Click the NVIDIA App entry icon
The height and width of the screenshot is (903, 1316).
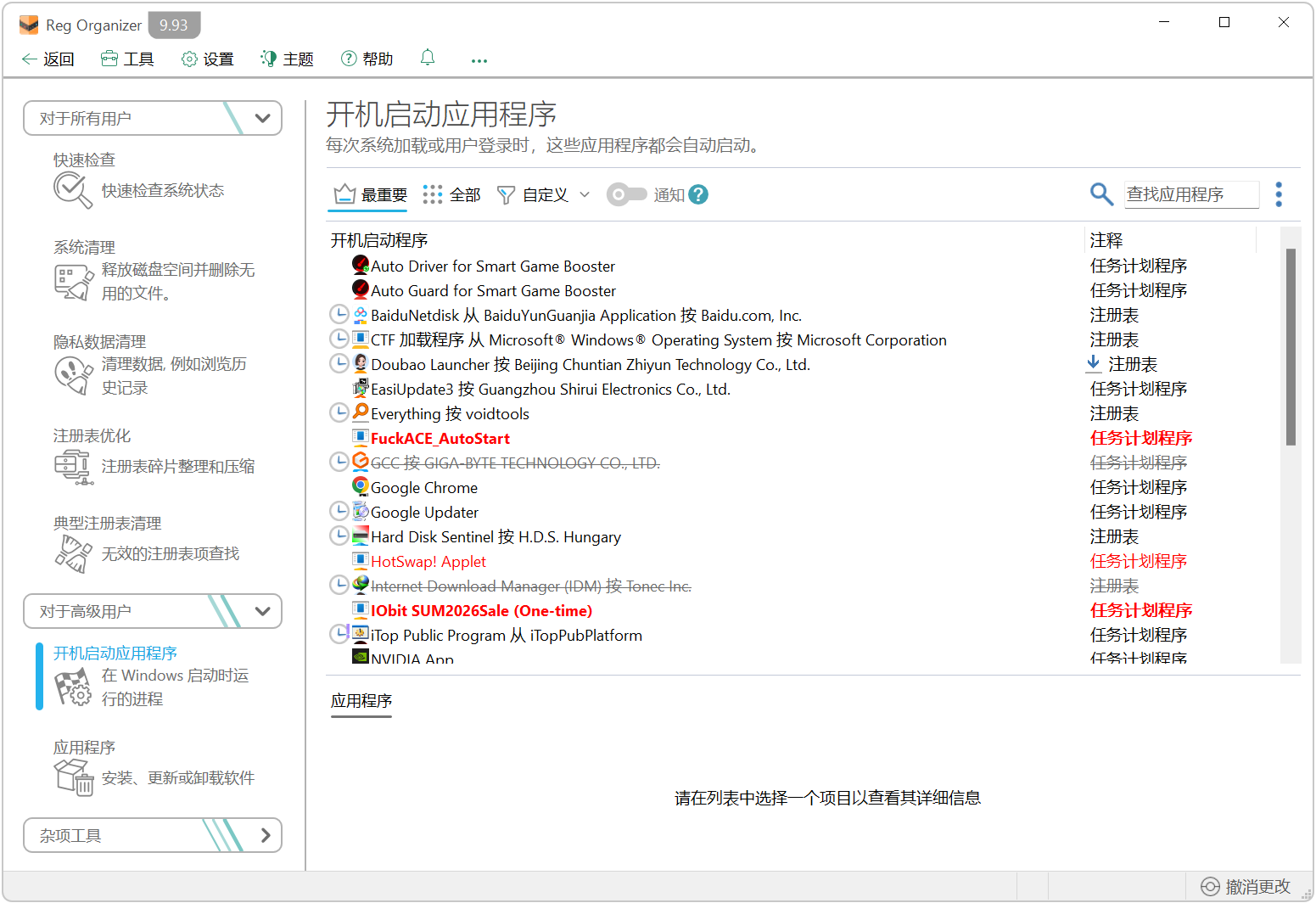361,656
